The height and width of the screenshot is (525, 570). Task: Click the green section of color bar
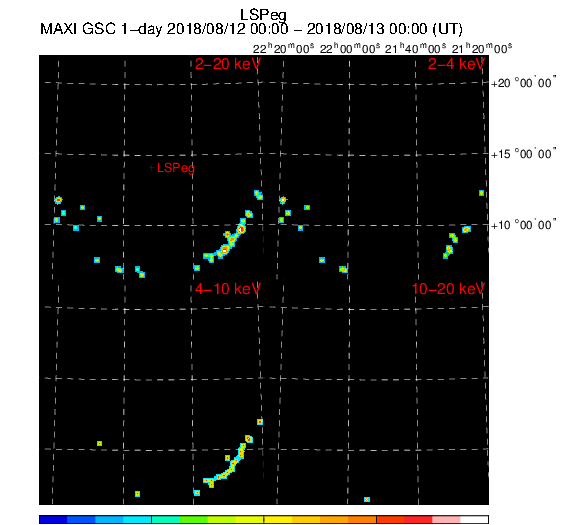coord(193,519)
